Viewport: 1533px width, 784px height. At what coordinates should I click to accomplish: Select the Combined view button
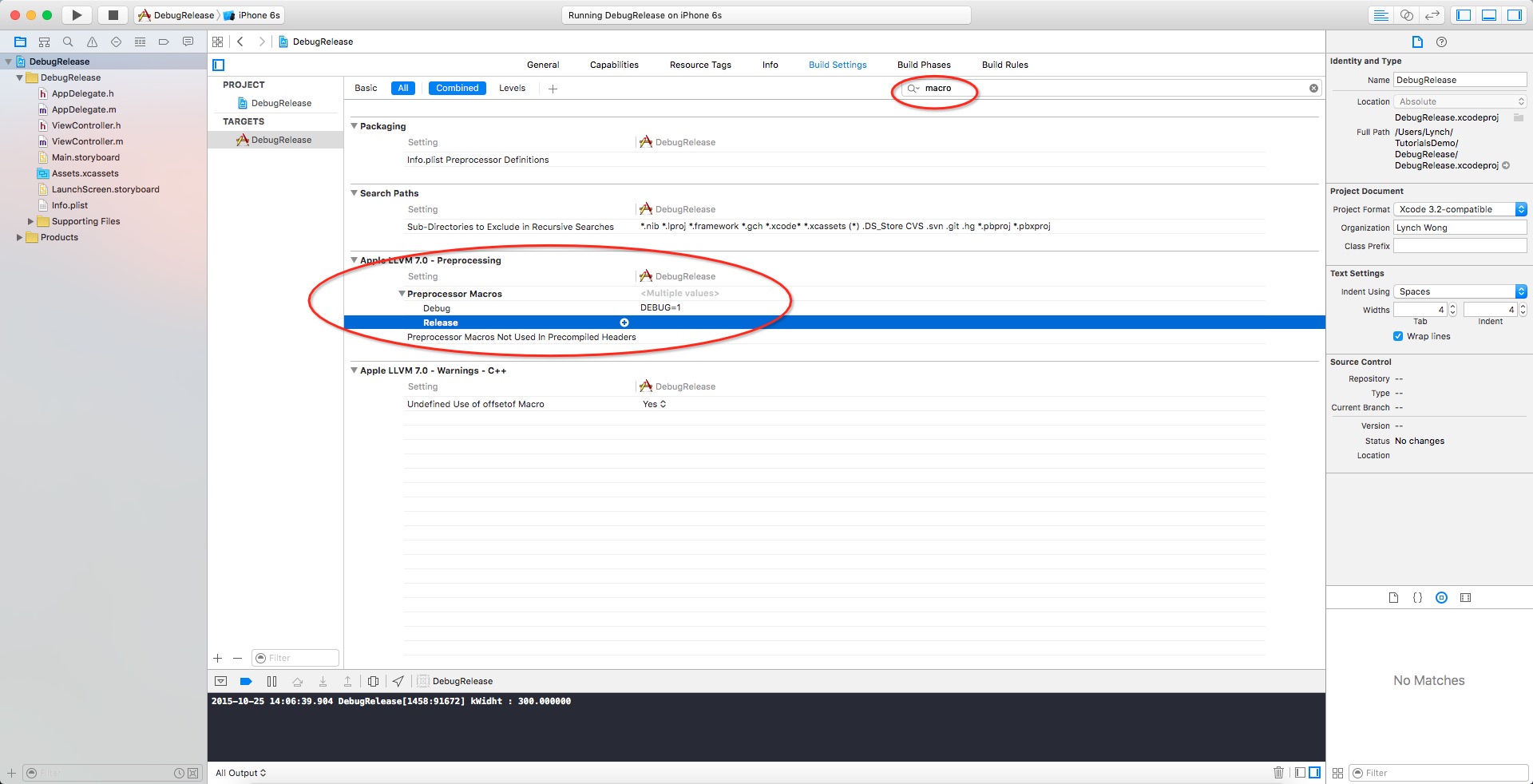(457, 88)
